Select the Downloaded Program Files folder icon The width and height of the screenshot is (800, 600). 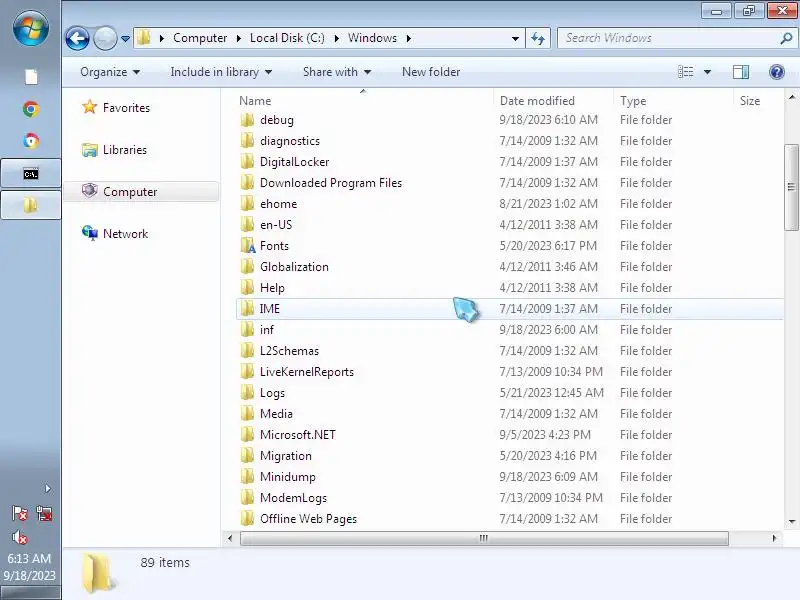coord(247,183)
